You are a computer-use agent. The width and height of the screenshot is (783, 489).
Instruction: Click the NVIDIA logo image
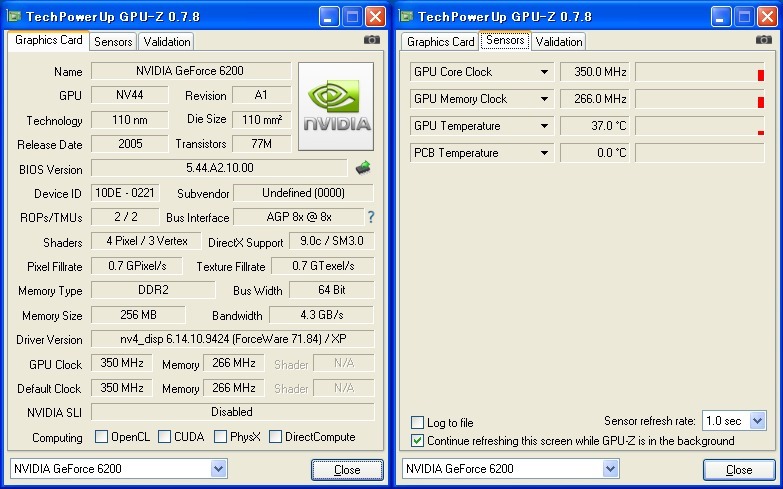(x=336, y=106)
